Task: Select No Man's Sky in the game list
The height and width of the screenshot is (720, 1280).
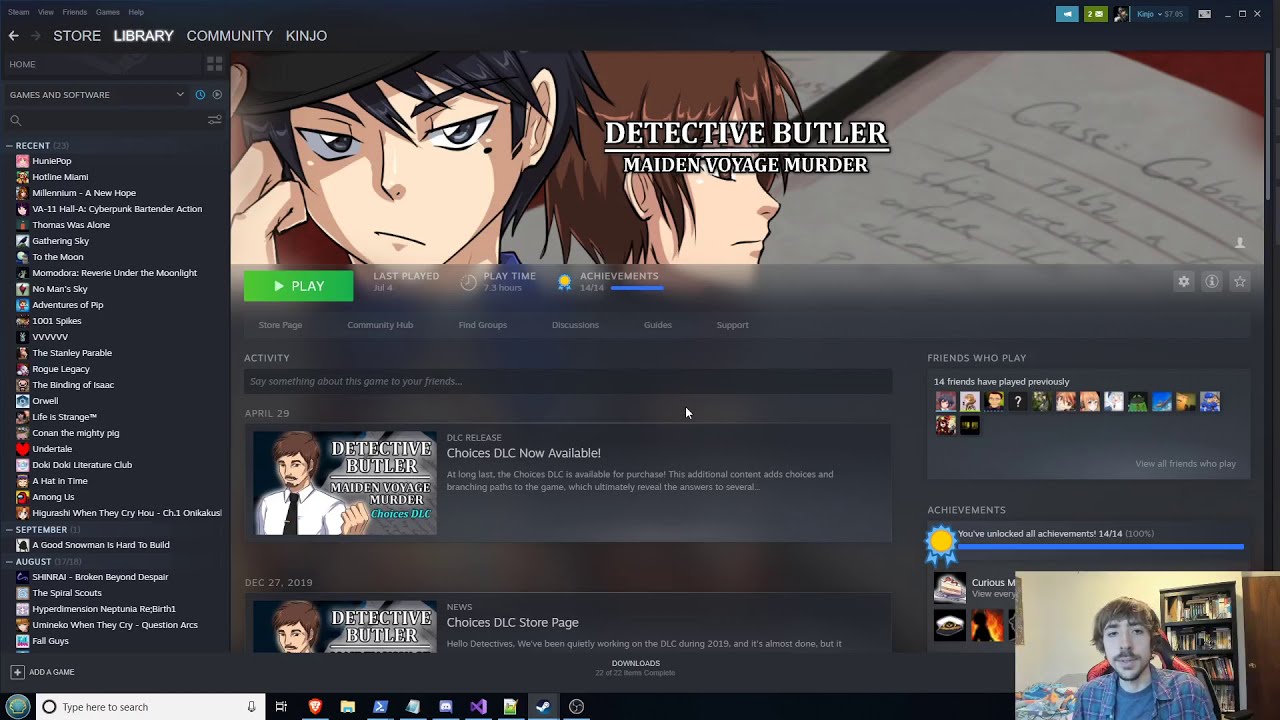Action: click(x=59, y=289)
